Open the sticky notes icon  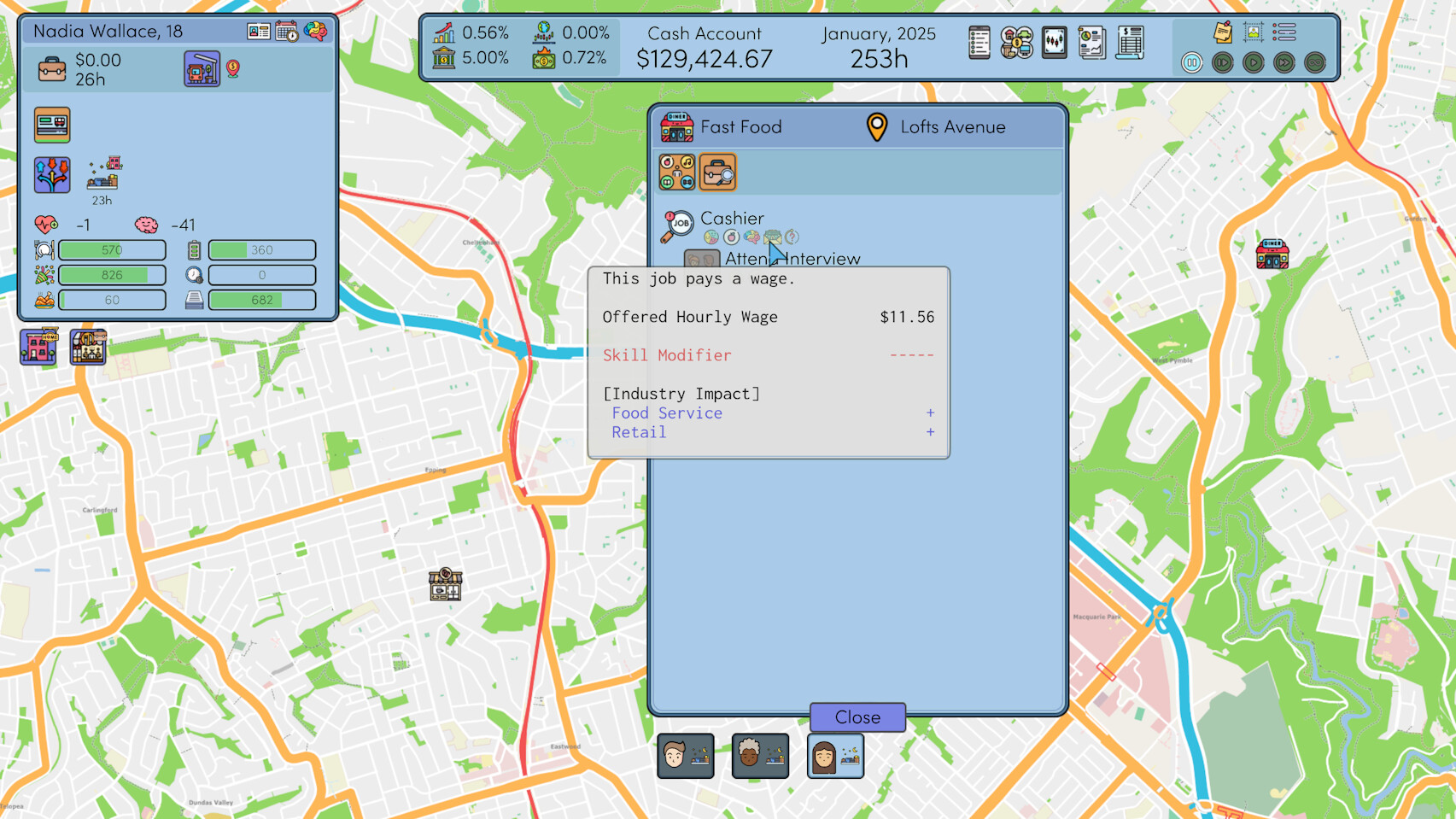pos(1223,32)
